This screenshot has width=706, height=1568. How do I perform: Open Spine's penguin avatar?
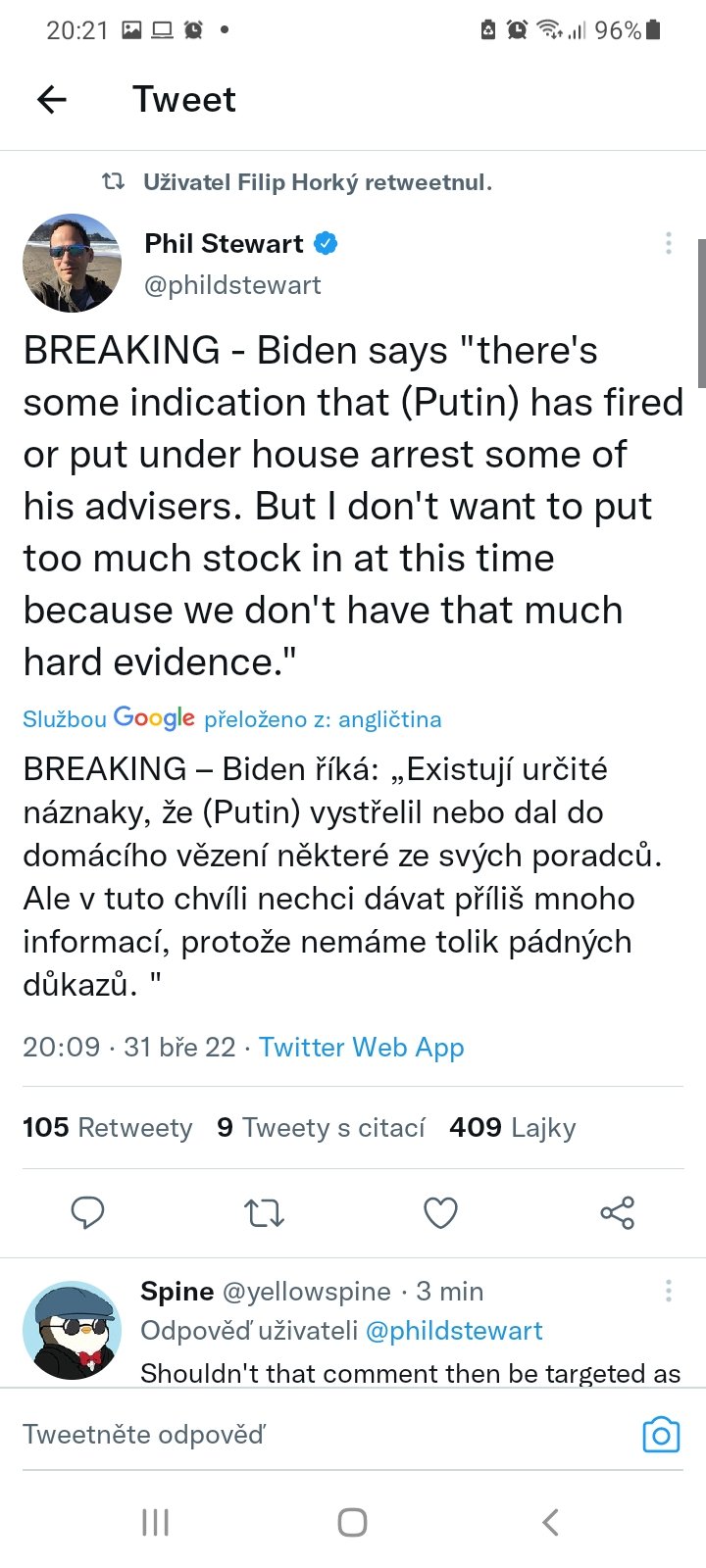click(x=72, y=1330)
